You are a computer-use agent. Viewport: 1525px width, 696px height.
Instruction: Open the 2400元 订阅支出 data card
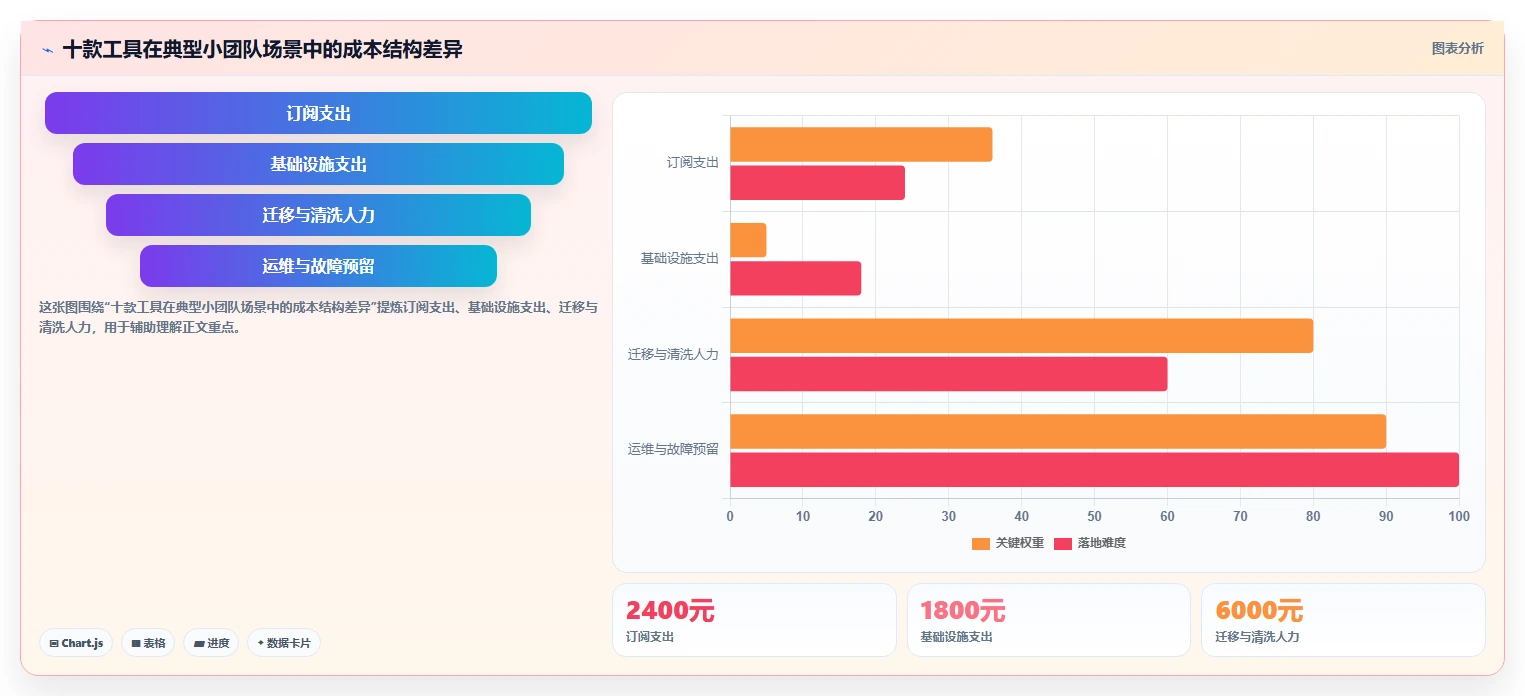click(x=754, y=620)
